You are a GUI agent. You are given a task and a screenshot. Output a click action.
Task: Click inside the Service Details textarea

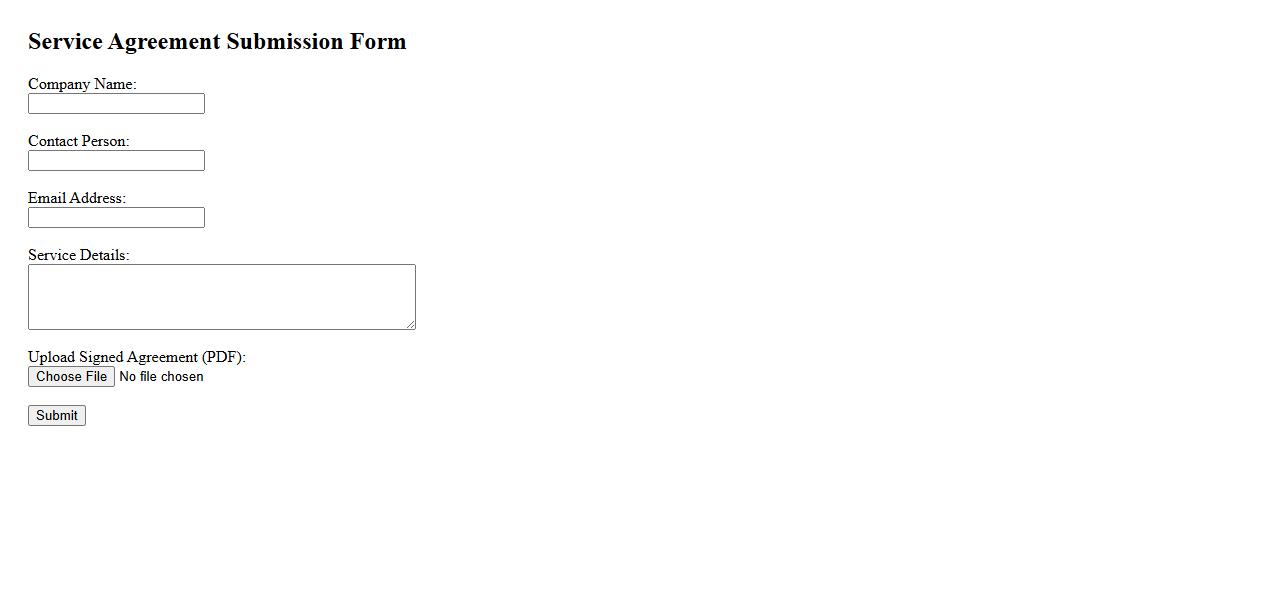tap(221, 297)
